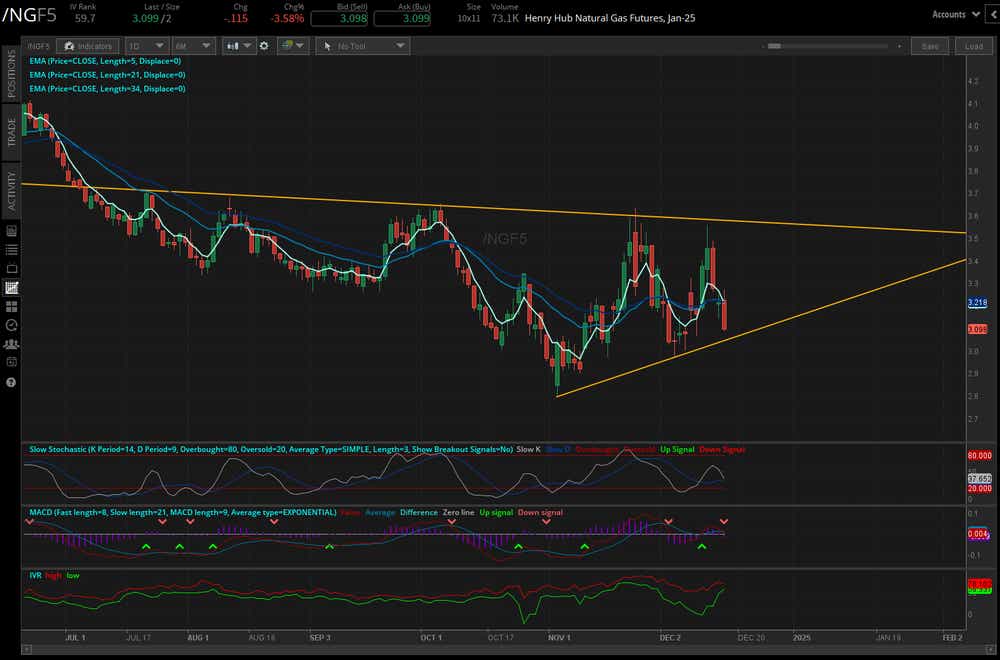Screen dimensions: 1000x660
Task: Open chart settings gear icon
Action: pos(264,46)
